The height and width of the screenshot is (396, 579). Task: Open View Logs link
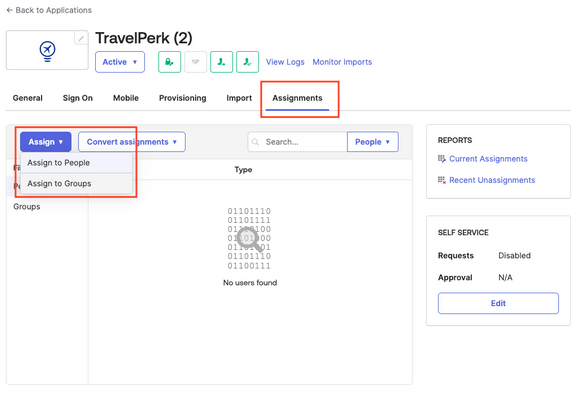pyautogui.click(x=285, y=62)
